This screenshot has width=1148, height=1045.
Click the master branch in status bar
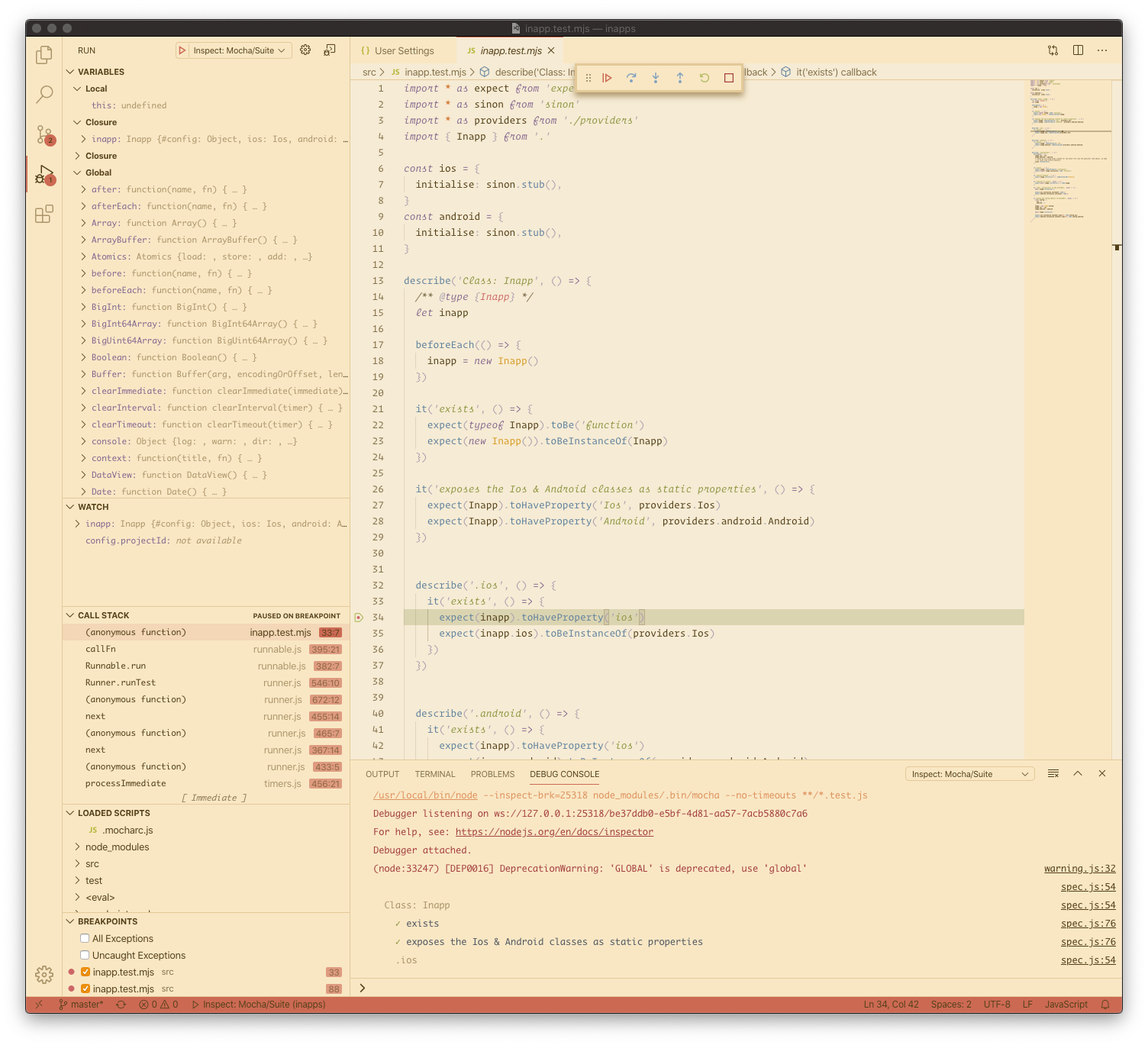81,1005
